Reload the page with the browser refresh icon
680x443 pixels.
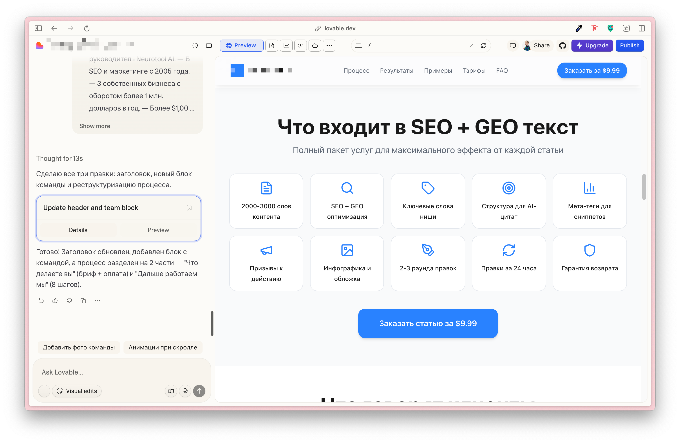86,28
